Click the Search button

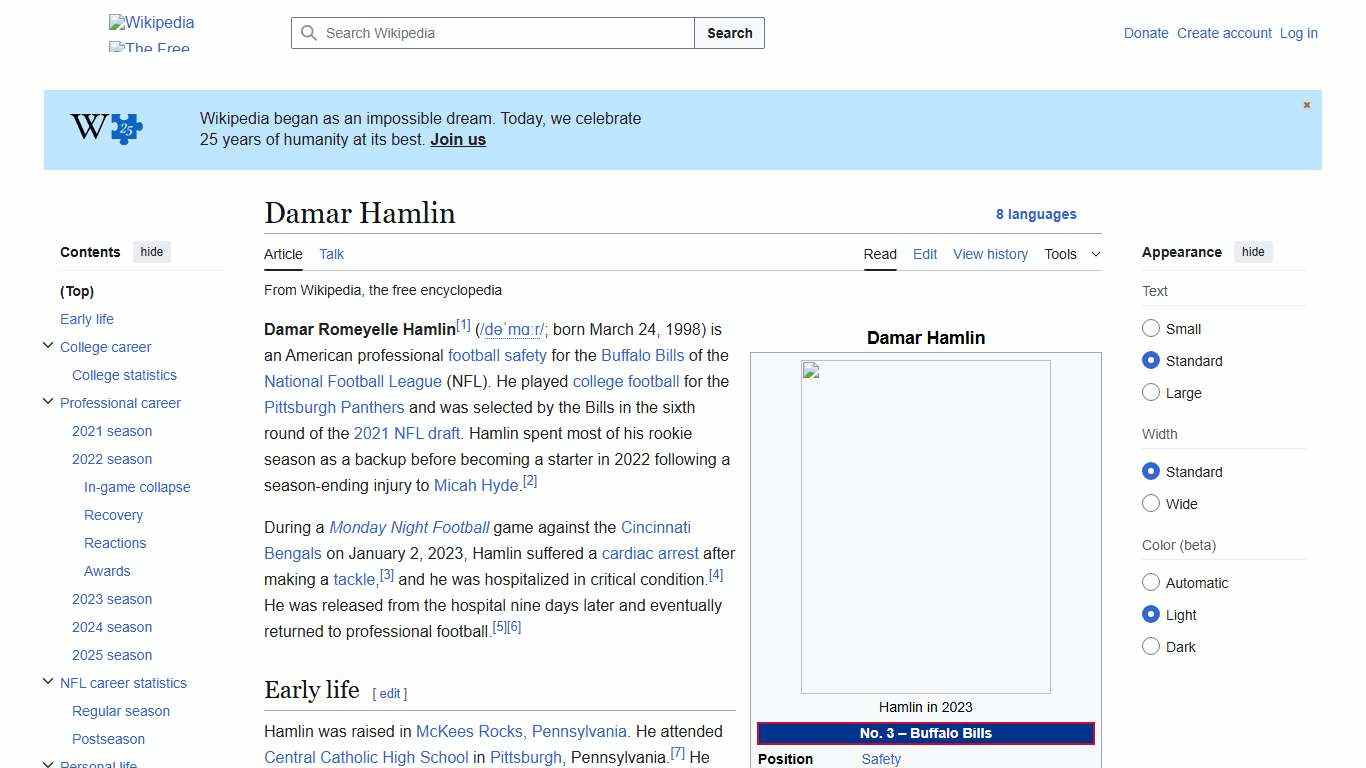coord(729,33)
